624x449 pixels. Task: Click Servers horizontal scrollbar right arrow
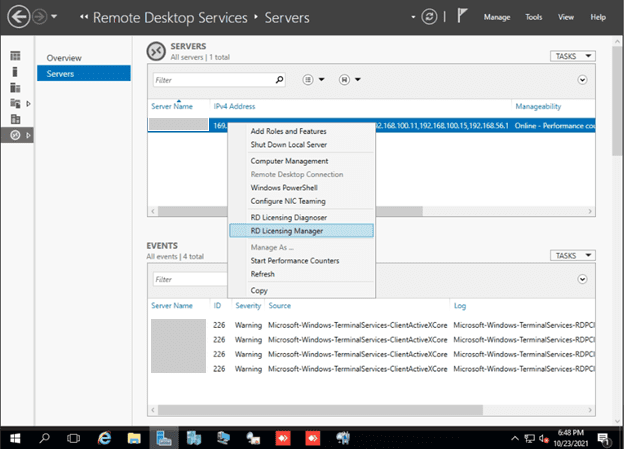click(x=590, y=211)
